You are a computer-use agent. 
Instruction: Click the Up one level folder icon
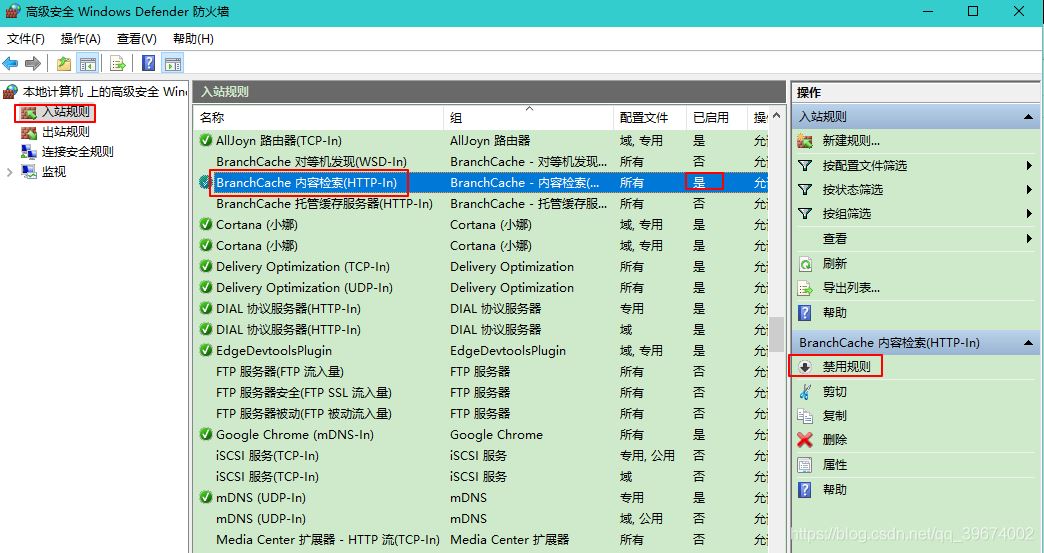point(64,64)
